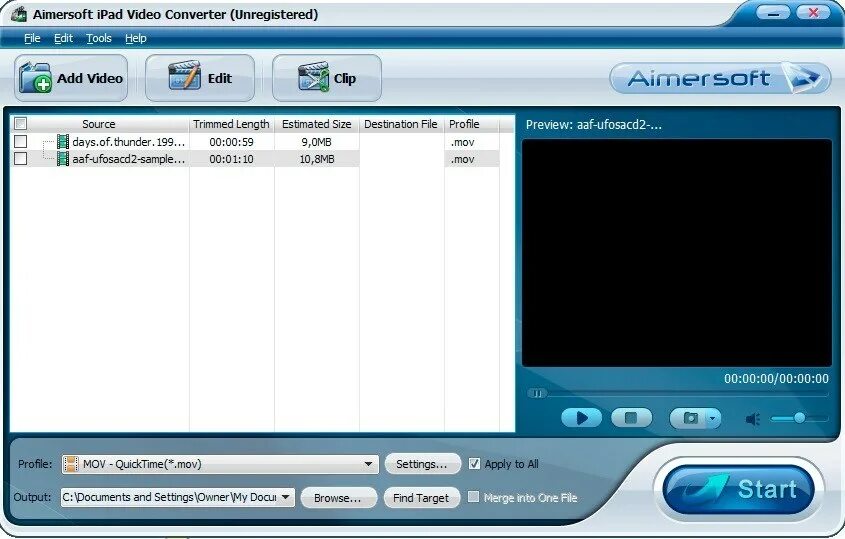Screen dimensions: 845x539
Task: Select the days.of.thunder.199... file name
Action: 129,142
